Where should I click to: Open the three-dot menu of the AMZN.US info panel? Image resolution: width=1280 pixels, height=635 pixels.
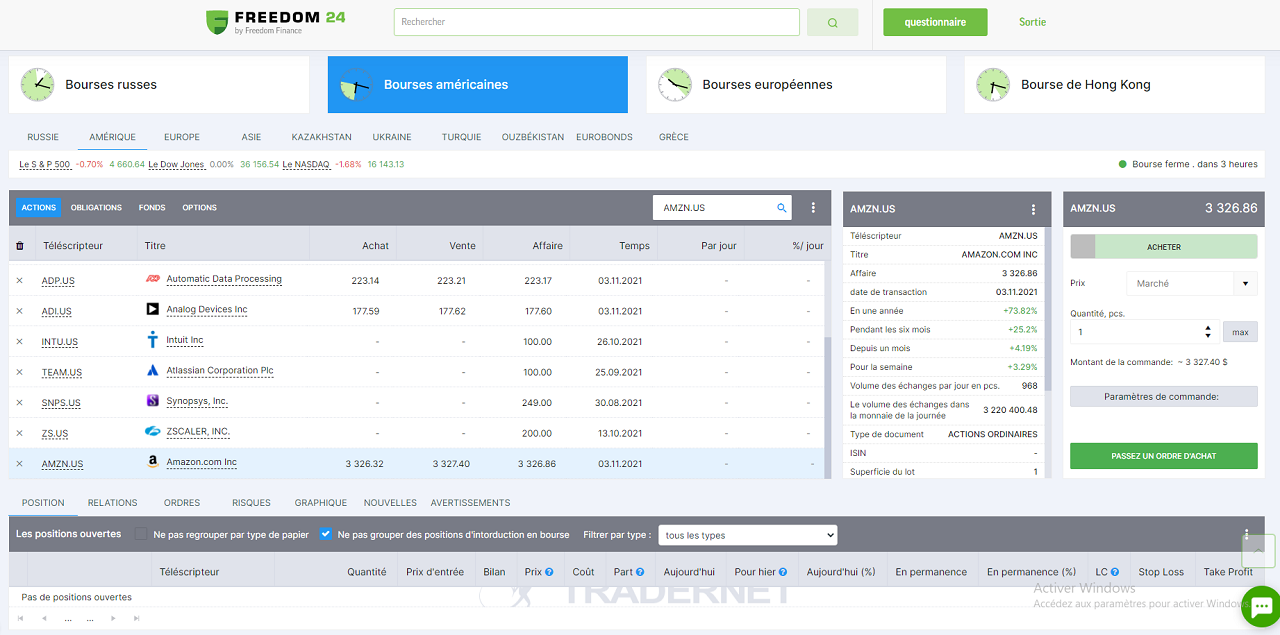point(1033,210)
